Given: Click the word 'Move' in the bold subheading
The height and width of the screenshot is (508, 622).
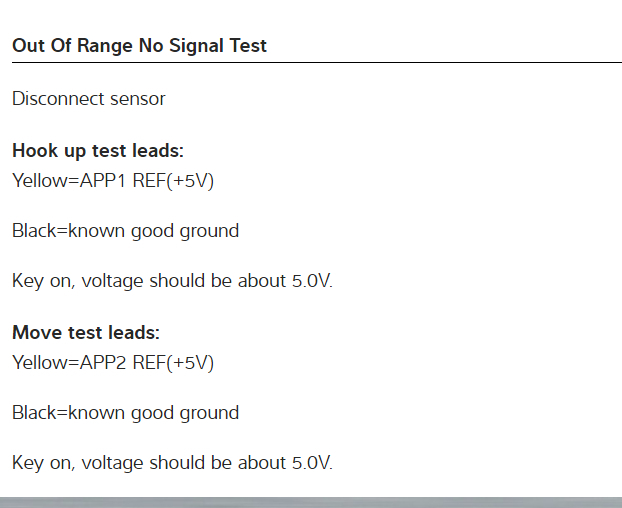Looking at the screenshot, I should [35, 333].
